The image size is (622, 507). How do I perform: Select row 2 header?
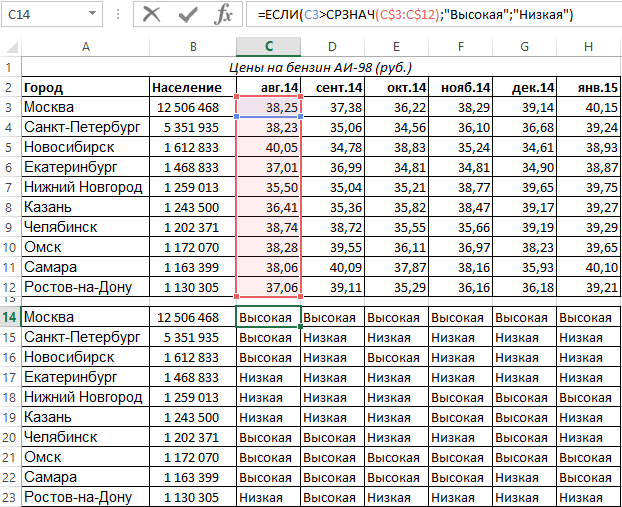tap(11, 87)
